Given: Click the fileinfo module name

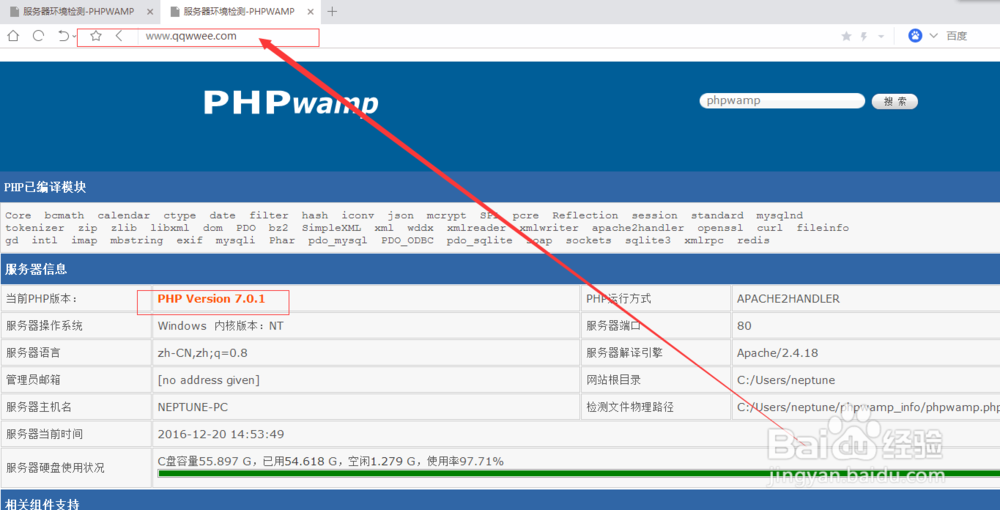Looking at the screenshot, I should 822,228.
